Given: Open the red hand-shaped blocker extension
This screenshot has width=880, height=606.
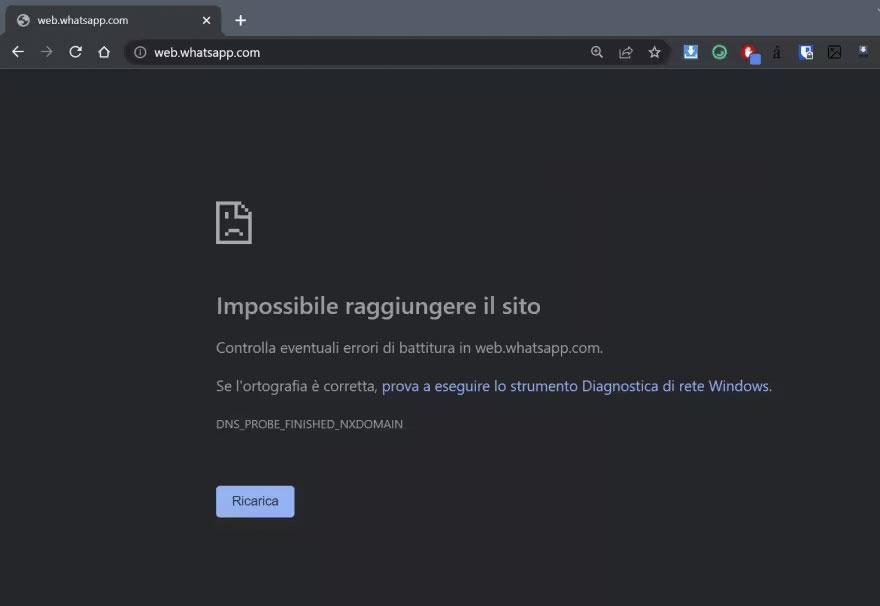Looking at the screenshot, I should coord(749,52).
